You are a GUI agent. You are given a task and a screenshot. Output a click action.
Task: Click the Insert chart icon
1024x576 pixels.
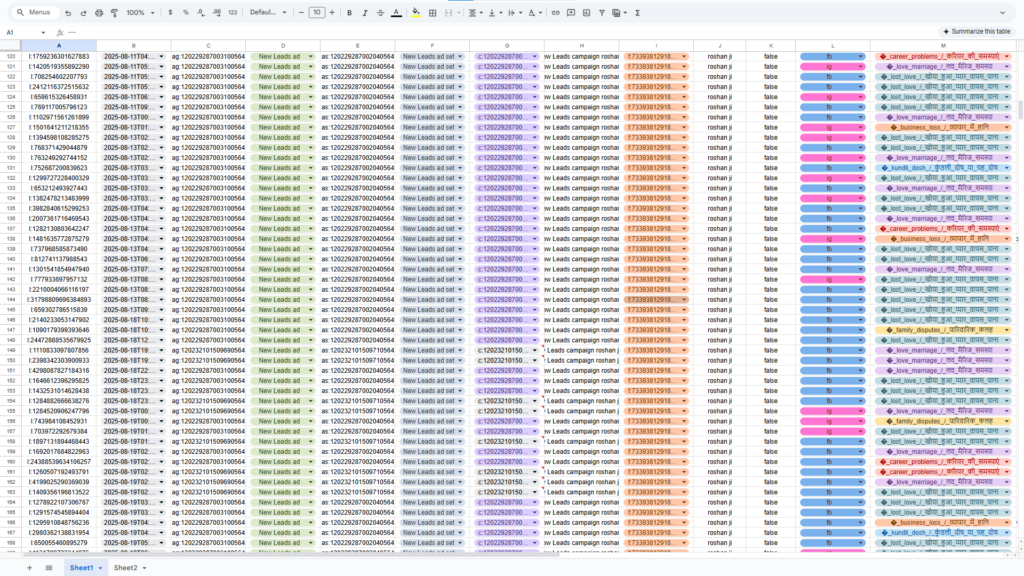(586, 13)
